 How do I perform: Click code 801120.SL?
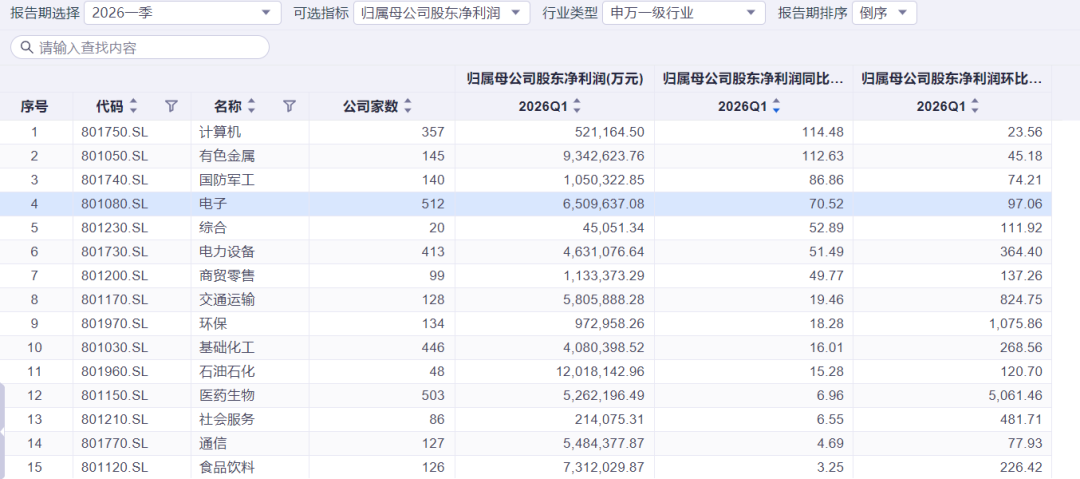[x=114, y=467]
